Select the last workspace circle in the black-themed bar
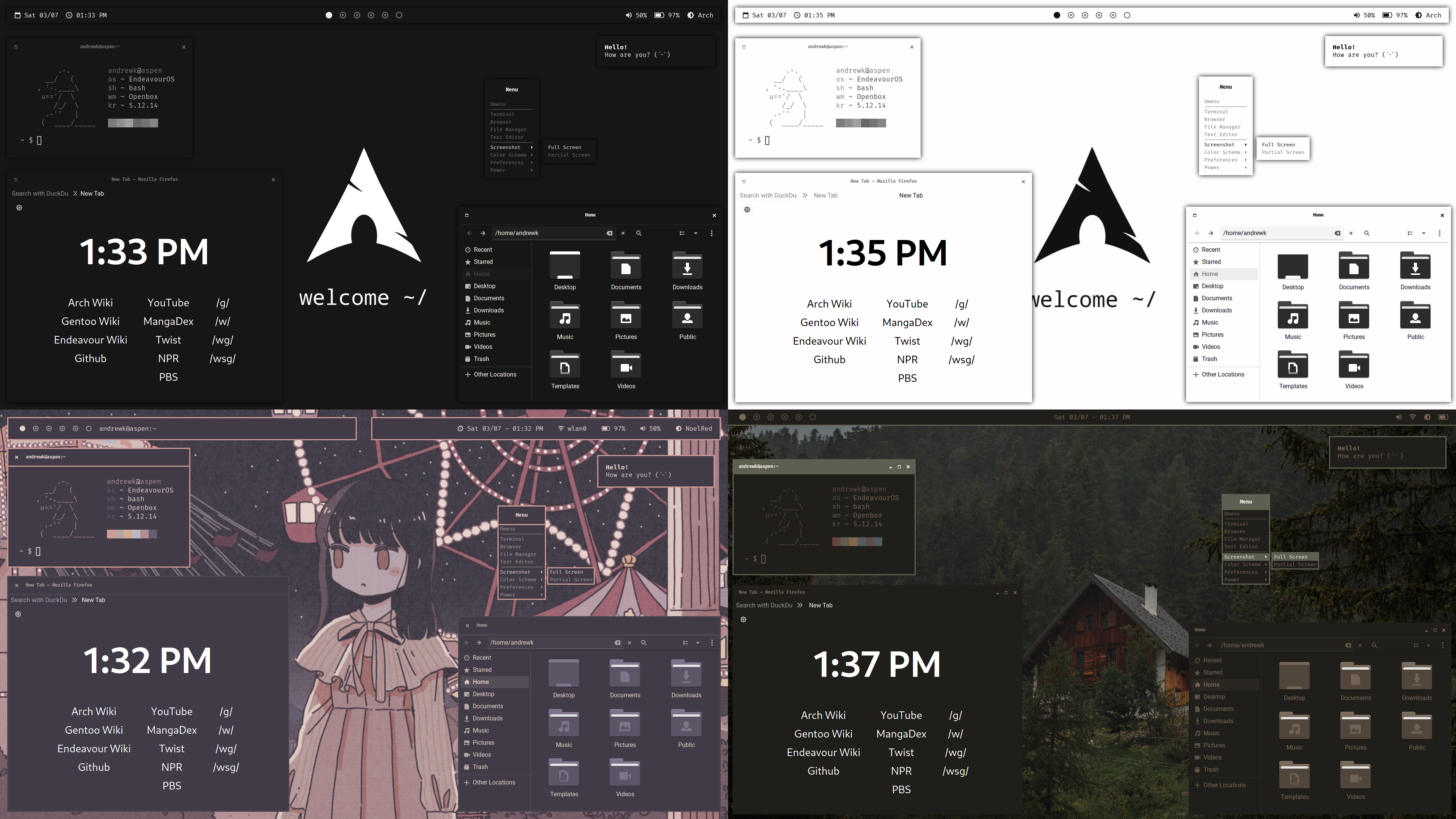 (x=399, y=15)
